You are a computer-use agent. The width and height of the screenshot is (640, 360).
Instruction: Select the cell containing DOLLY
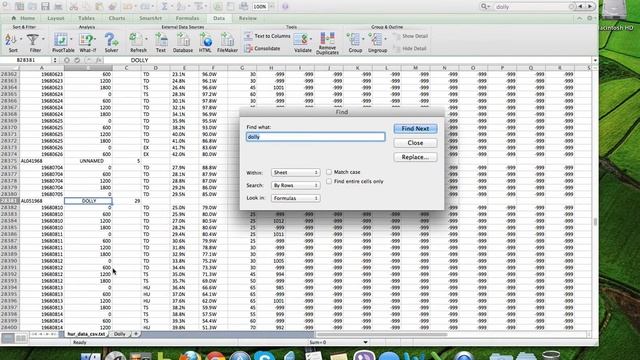click(88, 201)
